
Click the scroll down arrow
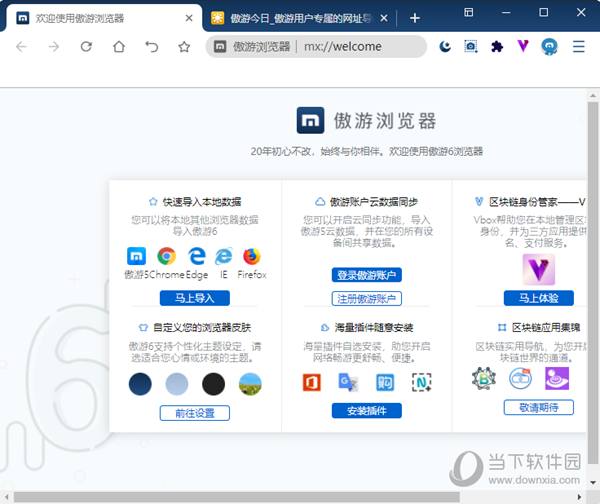[593, 483]
